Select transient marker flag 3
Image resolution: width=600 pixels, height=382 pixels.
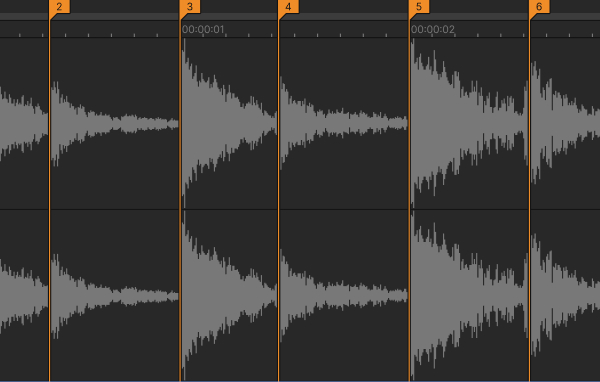click(x=190, y=7)
